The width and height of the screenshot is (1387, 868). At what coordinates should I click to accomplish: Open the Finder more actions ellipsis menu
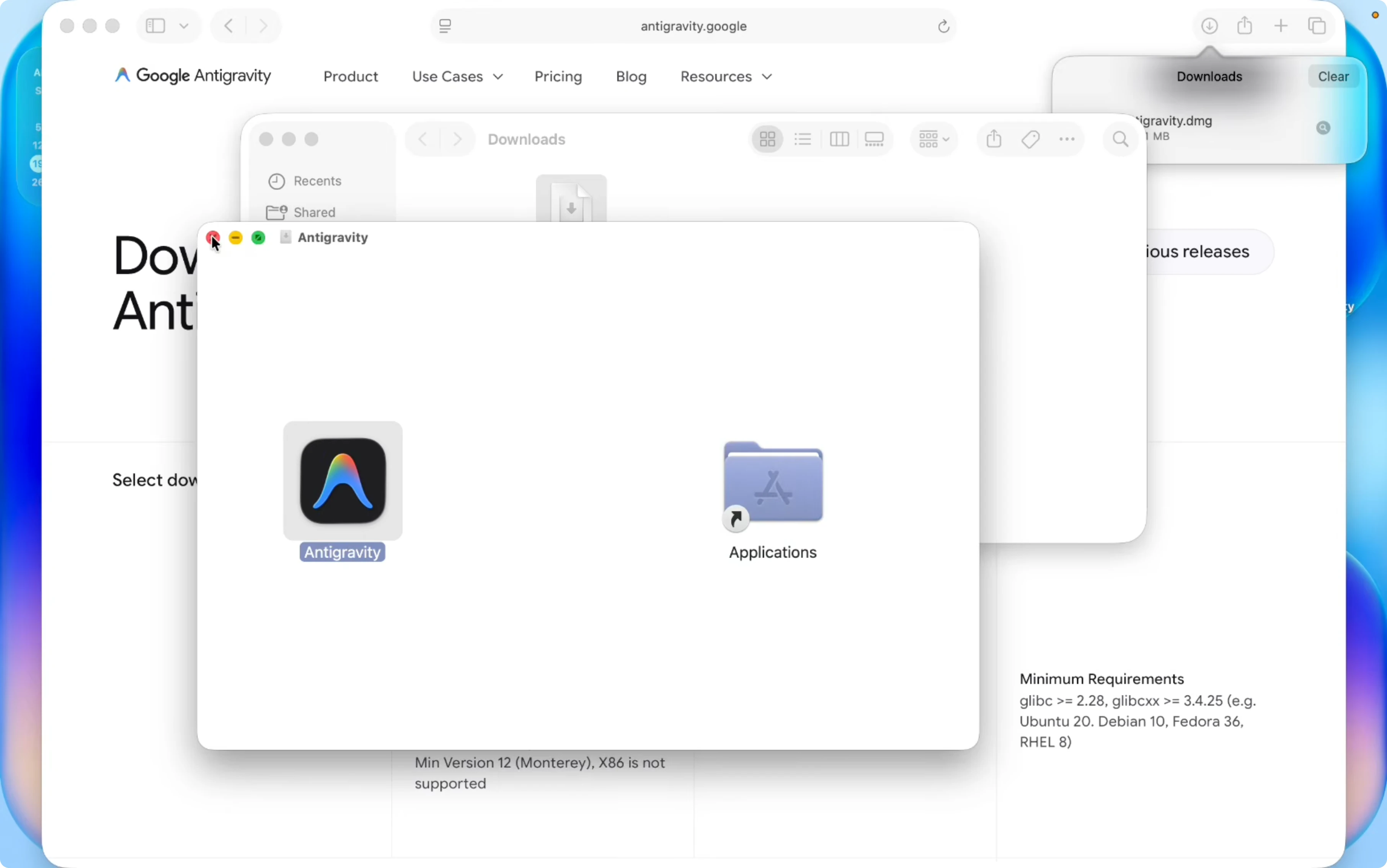1067,139
